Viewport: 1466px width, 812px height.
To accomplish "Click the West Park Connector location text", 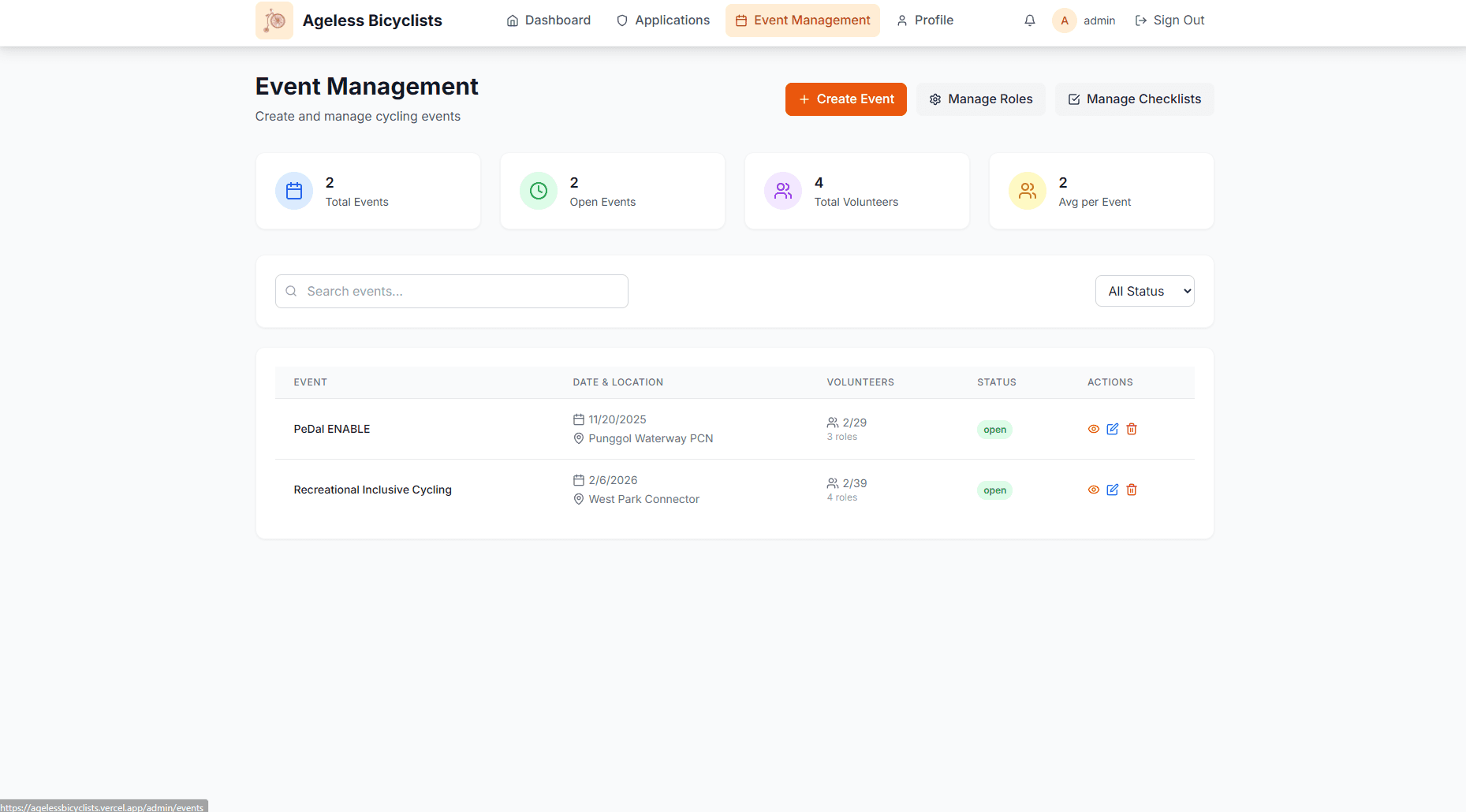I will click(644, 499).
